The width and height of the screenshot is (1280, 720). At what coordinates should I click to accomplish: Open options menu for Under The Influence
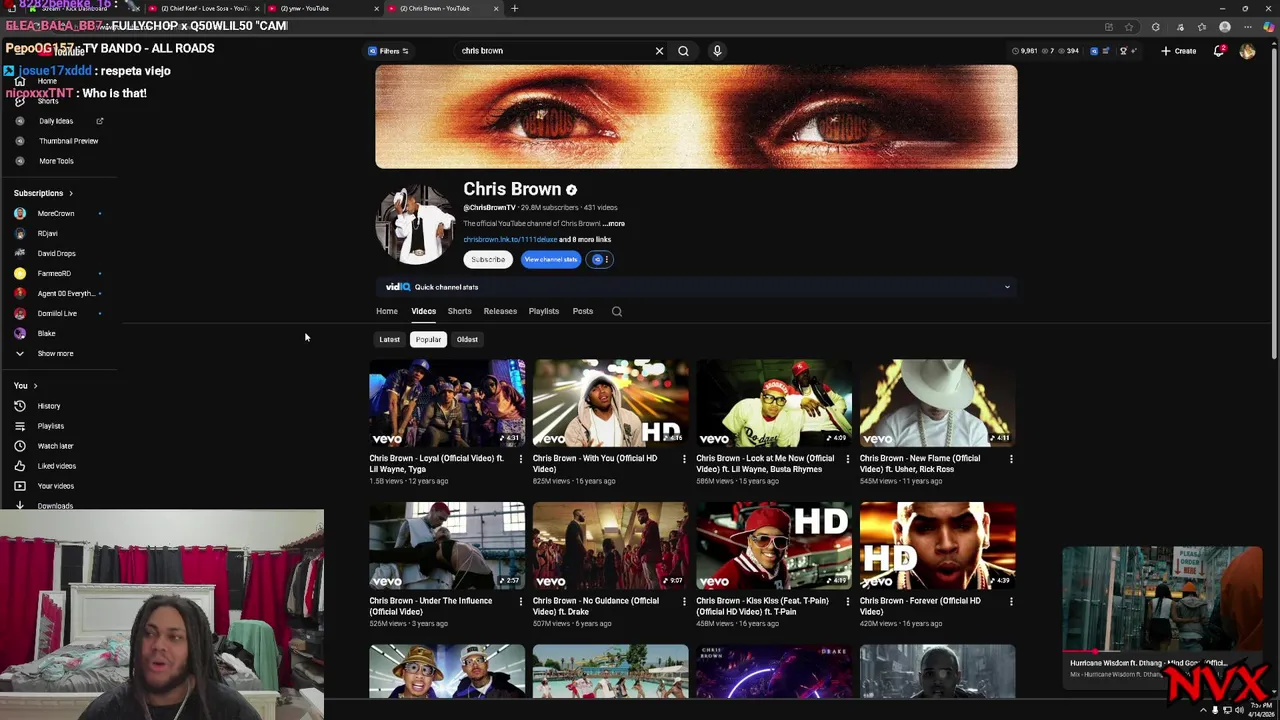(520, 602)
